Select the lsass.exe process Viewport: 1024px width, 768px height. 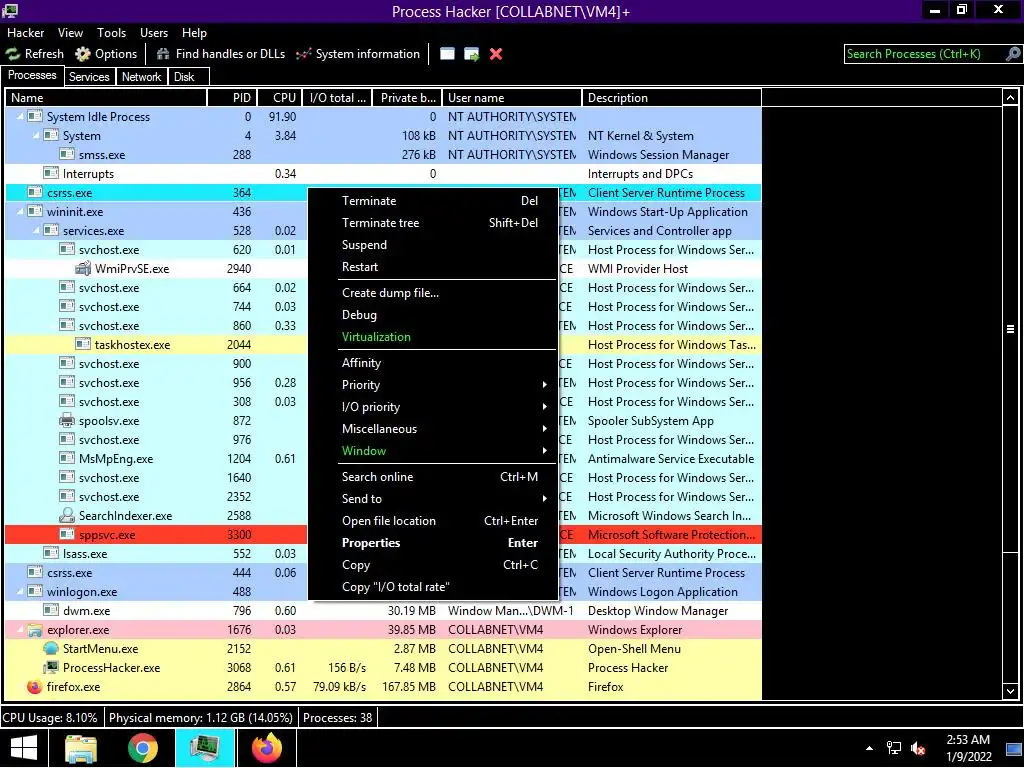[383, 553]
